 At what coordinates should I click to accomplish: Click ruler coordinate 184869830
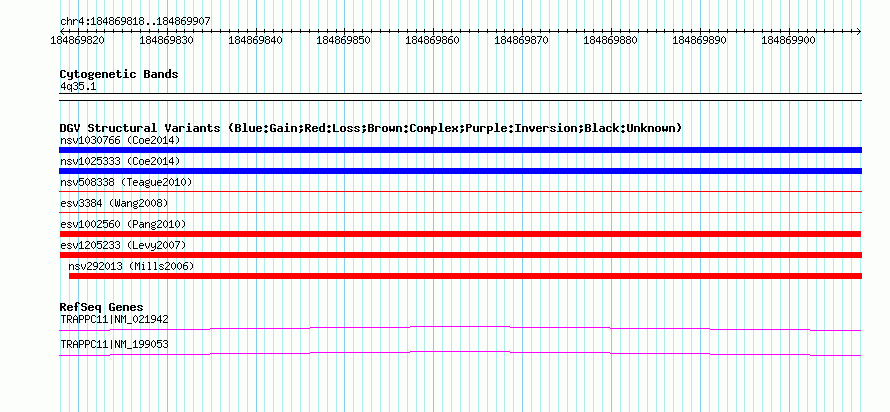click(166, 40)
